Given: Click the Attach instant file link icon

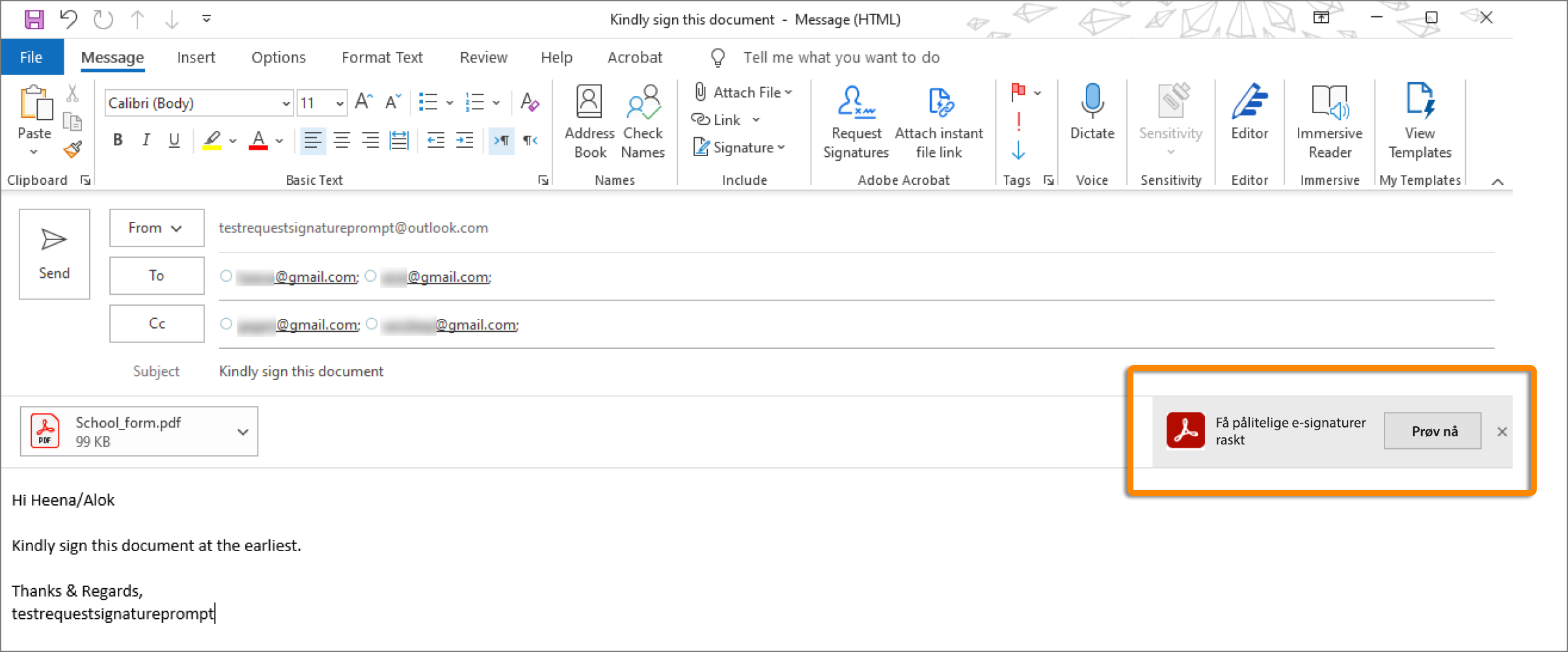Looking at the screenshot, I should tap(939, 104).
